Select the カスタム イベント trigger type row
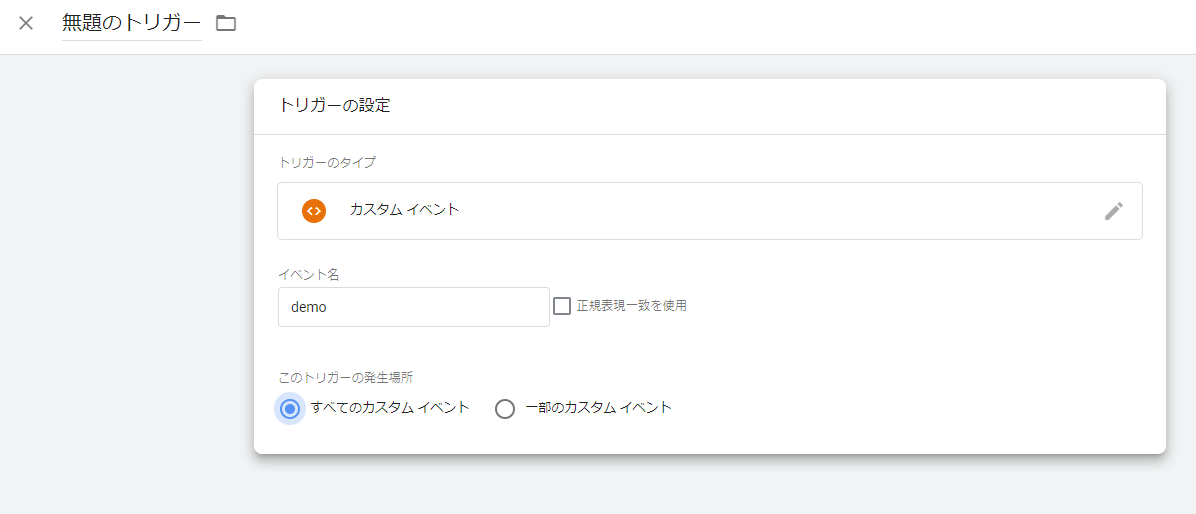The height and width of the screenshot is (514, 1196). click(x=709, y=211)
